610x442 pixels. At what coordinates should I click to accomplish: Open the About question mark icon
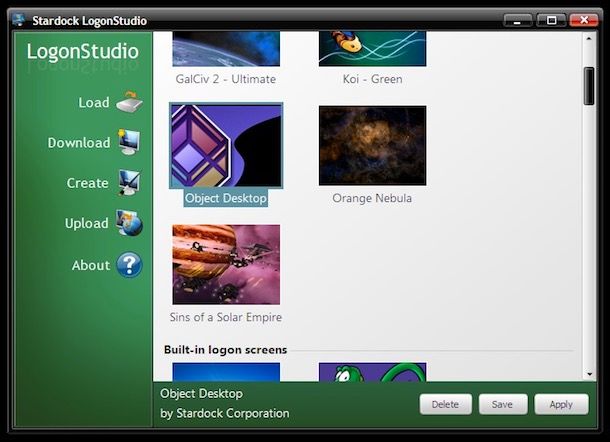coord(129,265)
